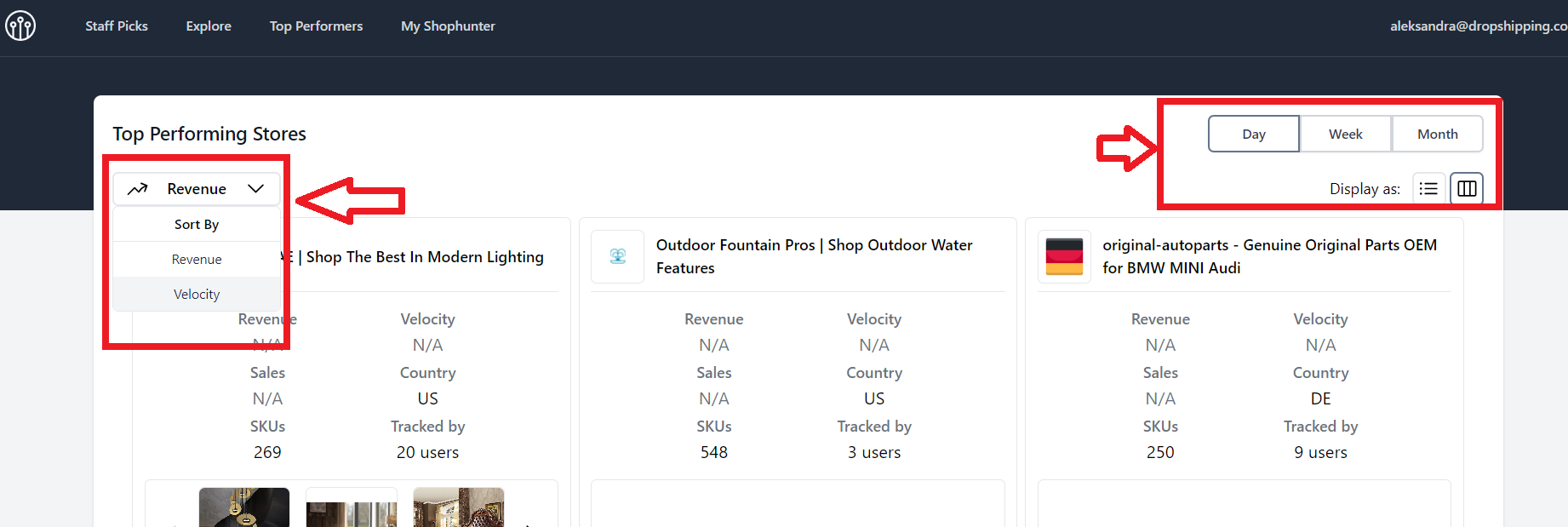
Task: Click the trending arrow icon beside Revenue
Action: click(x=138, y=189)
